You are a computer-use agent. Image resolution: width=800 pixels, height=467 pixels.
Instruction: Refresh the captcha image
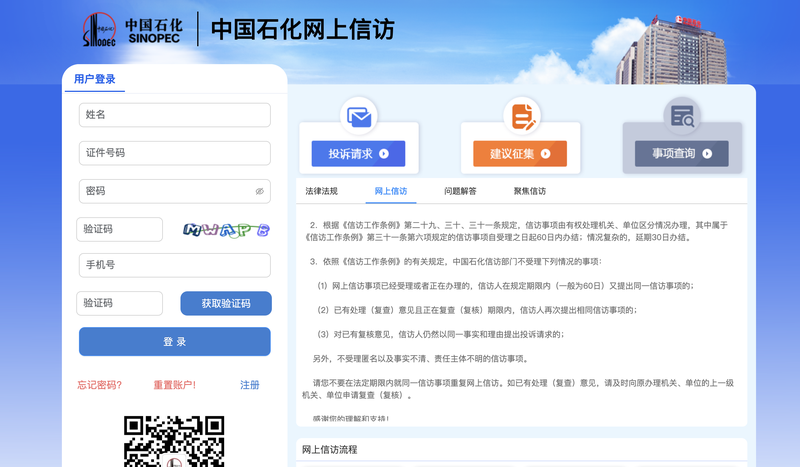pos(226,230)
